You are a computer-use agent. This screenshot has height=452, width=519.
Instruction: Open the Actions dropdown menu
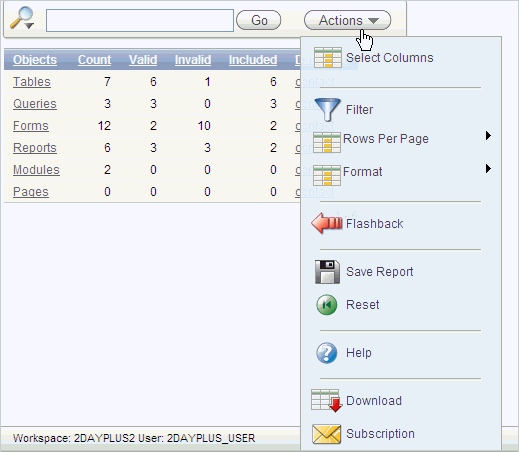347,20
